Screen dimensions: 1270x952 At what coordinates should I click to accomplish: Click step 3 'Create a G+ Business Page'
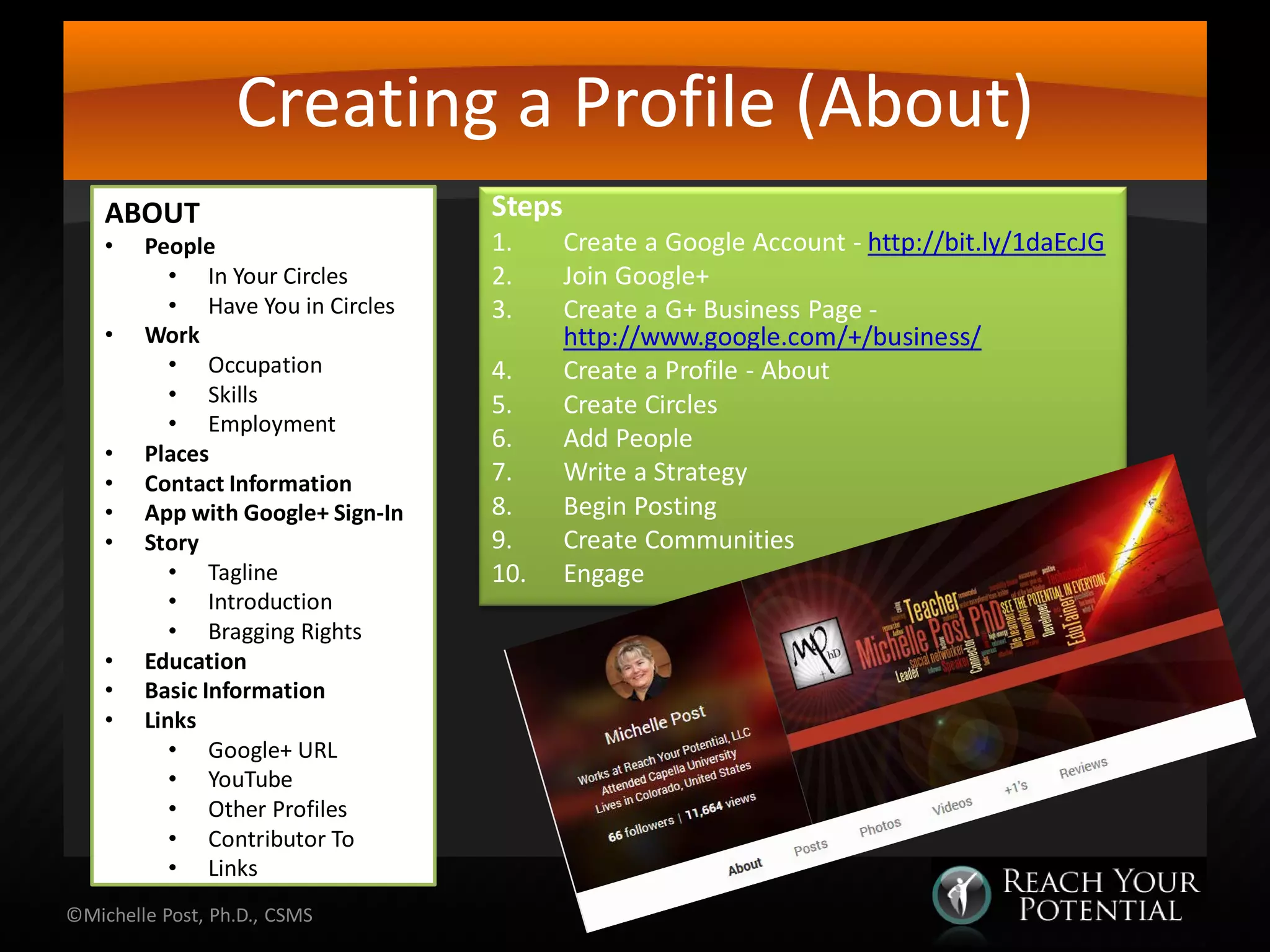(x=713, y=309)
